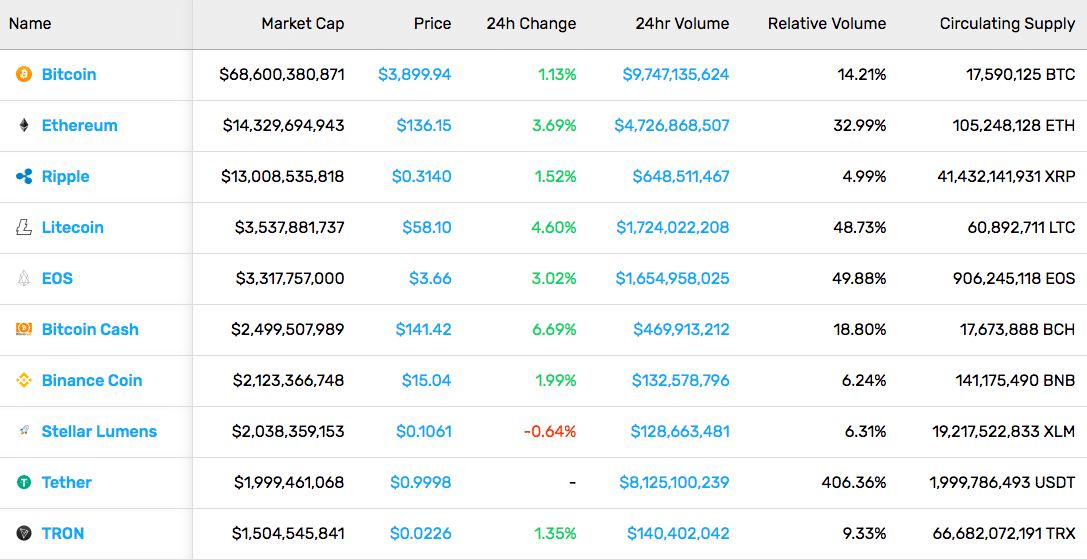
Task: Open the Stellar Lumens name link
Action: (x=99, y=431)
